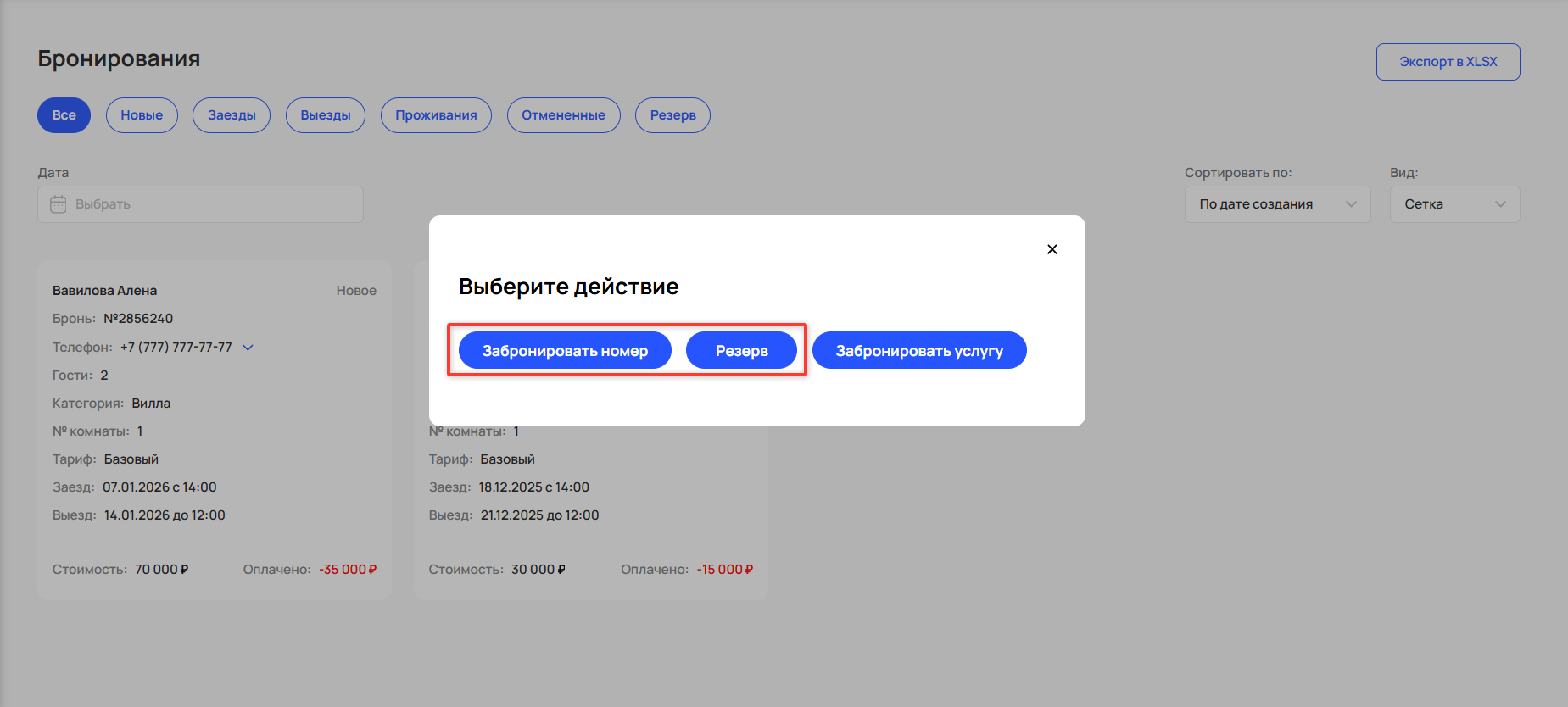The image size is (1568, 707).
Task: Select the Все filter tab
Action: click(x=64, y=115)
